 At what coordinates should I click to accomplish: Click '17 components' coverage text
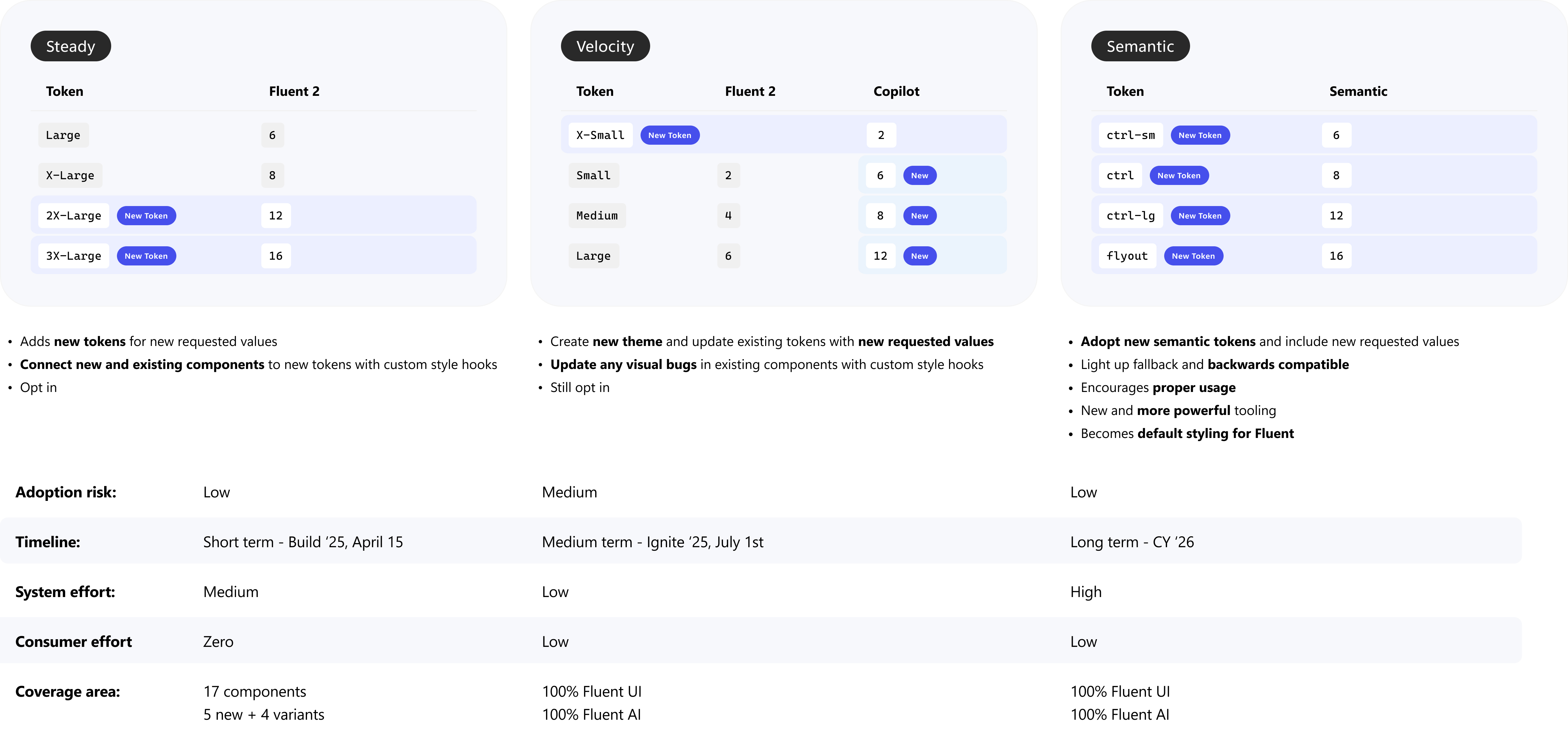254,692
